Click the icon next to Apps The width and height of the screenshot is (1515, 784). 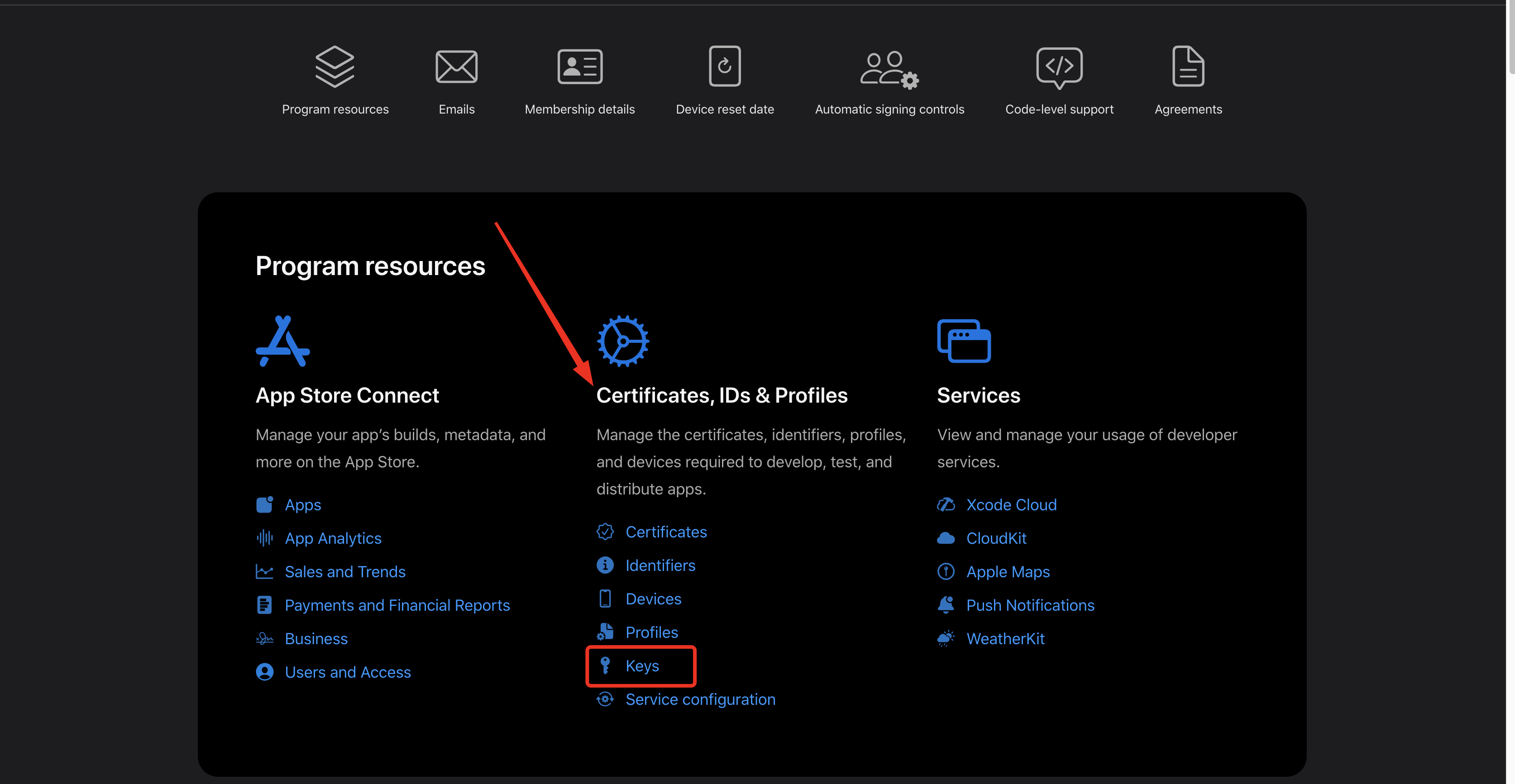[x=265, y=504]
